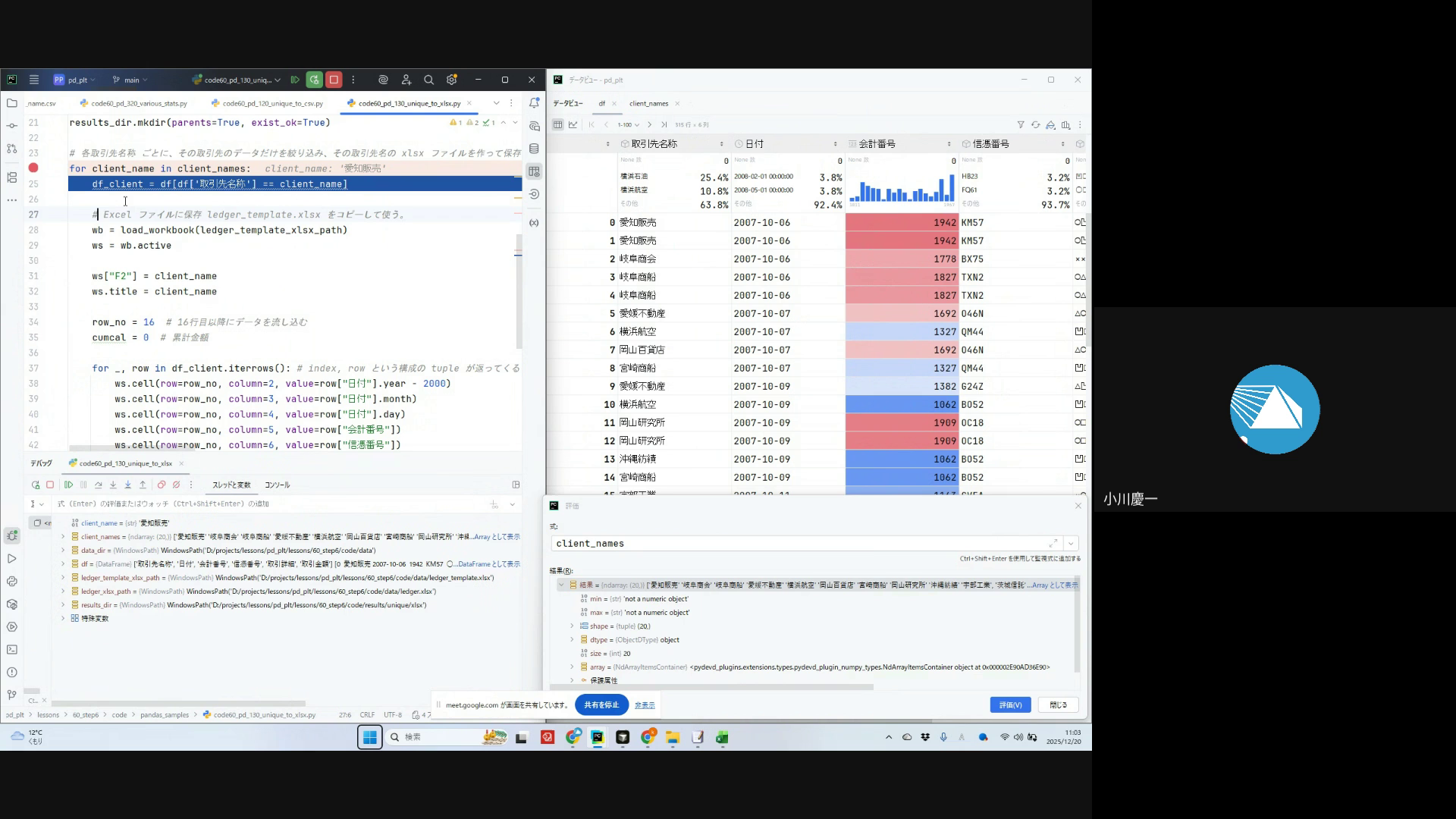Switch to the コンソール tab
The height and width of the screenshot is (819, 1456).
[277, 485]
